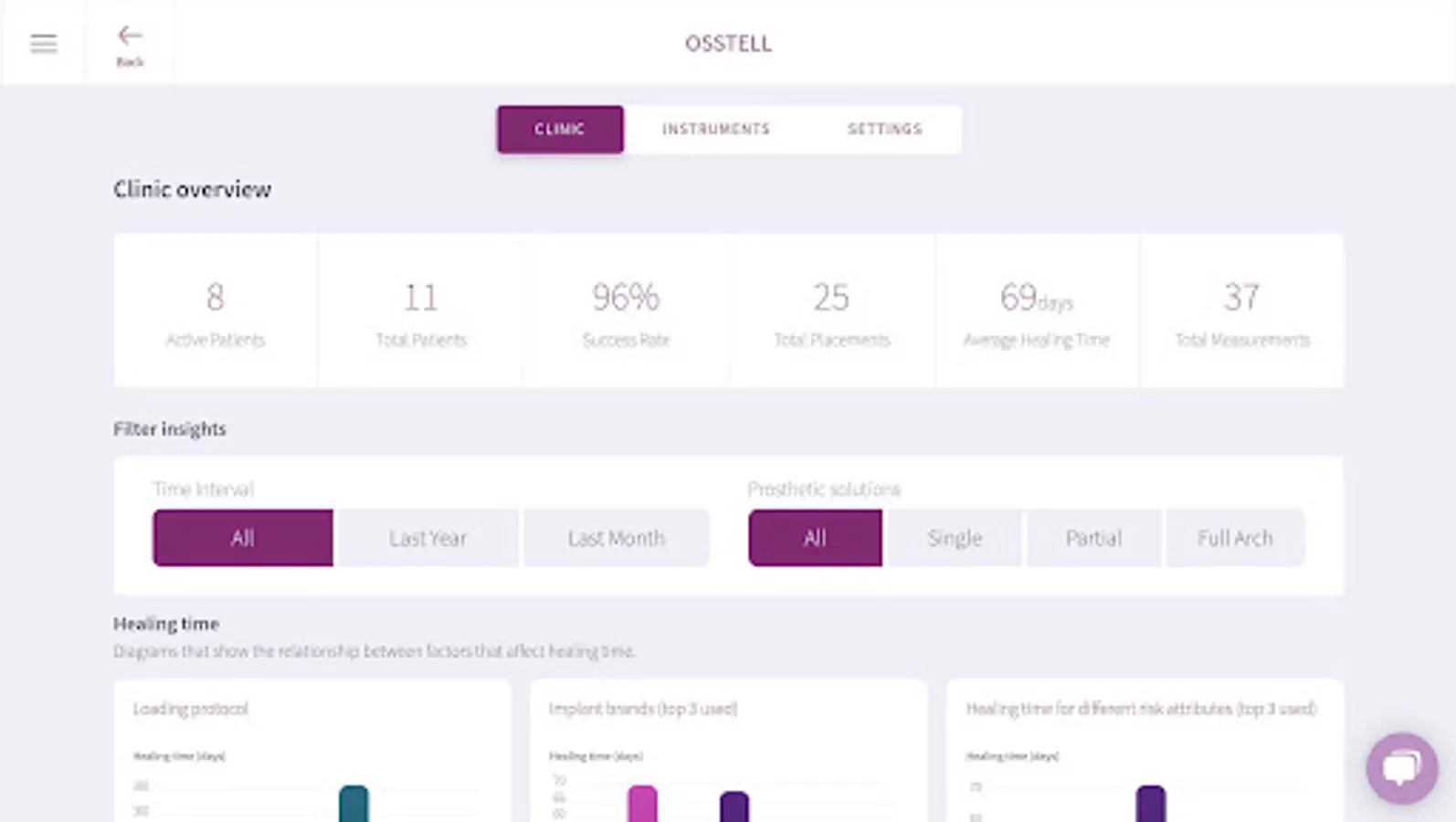This screenshot has height=822, width=1456.
Task: Open the Settings tab
Action: pos(884,129)
